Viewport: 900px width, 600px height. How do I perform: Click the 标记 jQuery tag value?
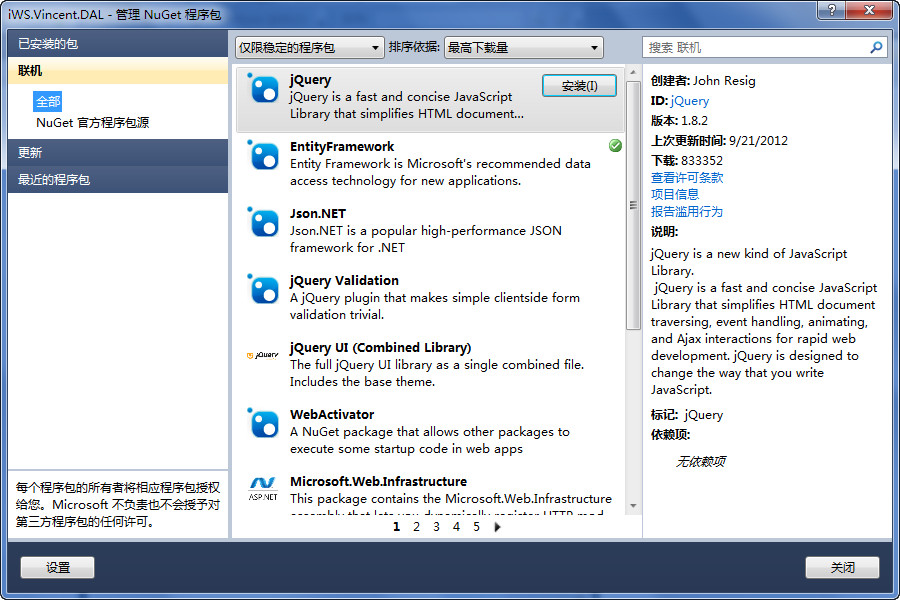click(x=703, y=415)
